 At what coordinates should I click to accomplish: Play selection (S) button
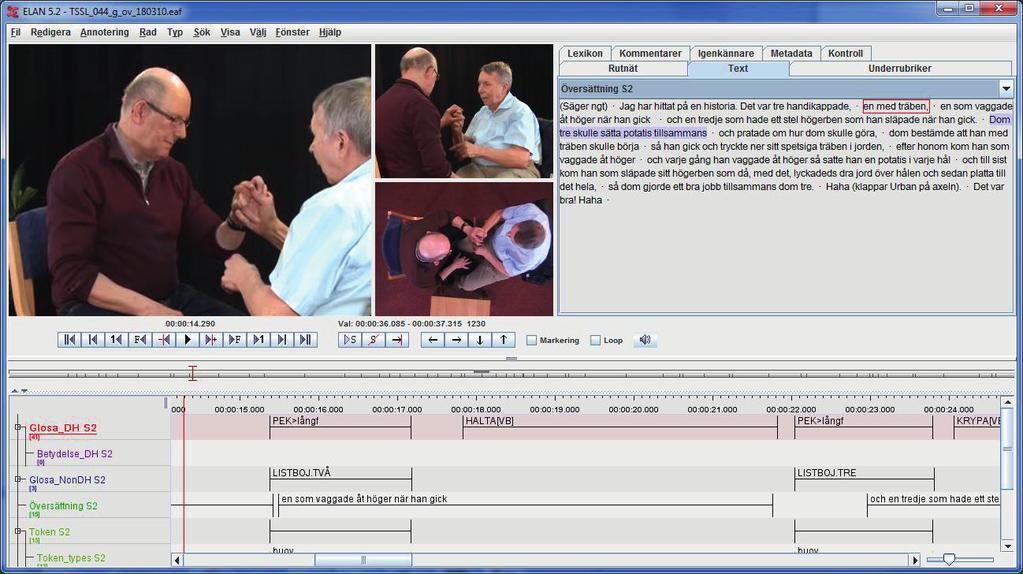pos(350,340)
